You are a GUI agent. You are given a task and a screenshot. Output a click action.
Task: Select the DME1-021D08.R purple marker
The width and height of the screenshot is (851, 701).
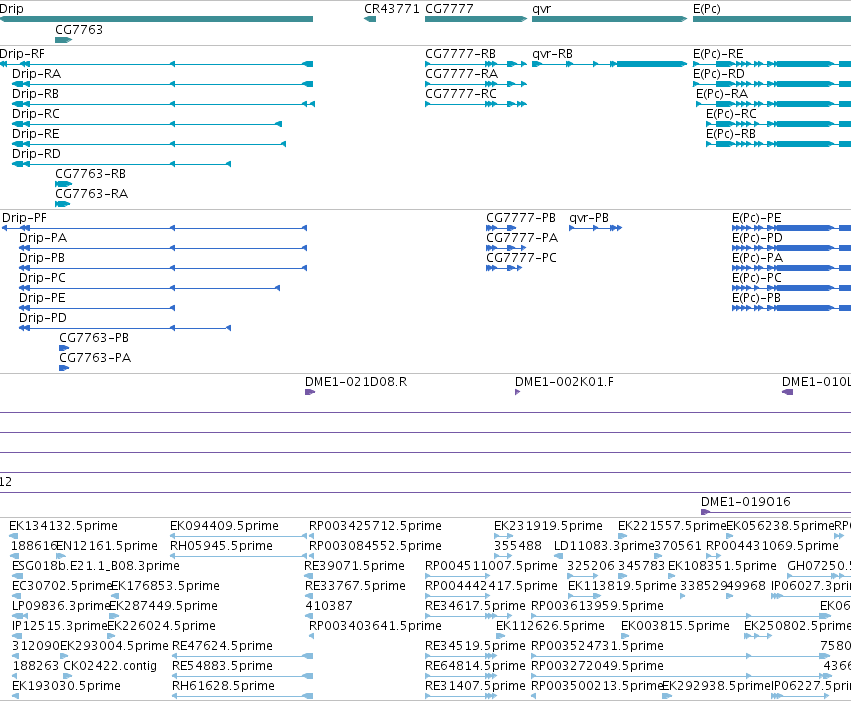[310, 392]
